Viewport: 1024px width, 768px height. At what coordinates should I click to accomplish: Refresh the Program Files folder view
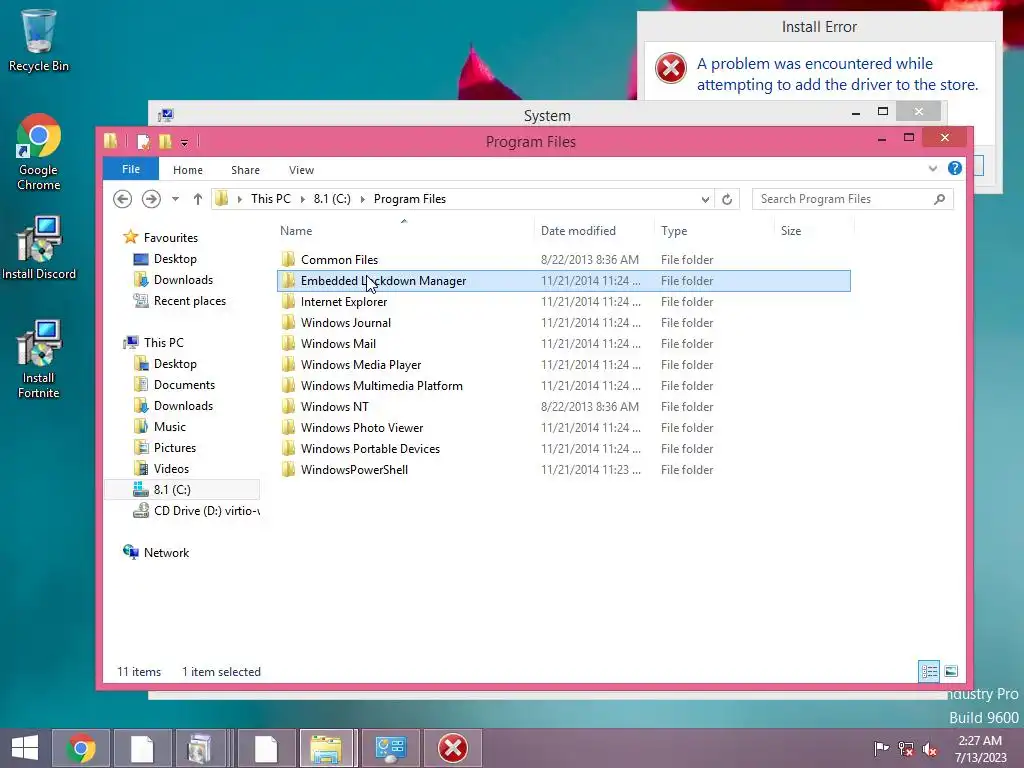(727, 199)
